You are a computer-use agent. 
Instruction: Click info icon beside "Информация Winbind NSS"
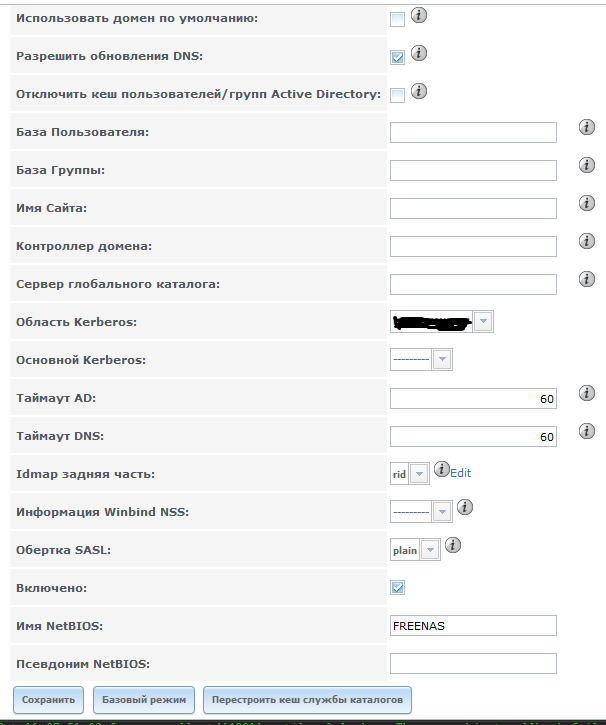pos(464,507)
